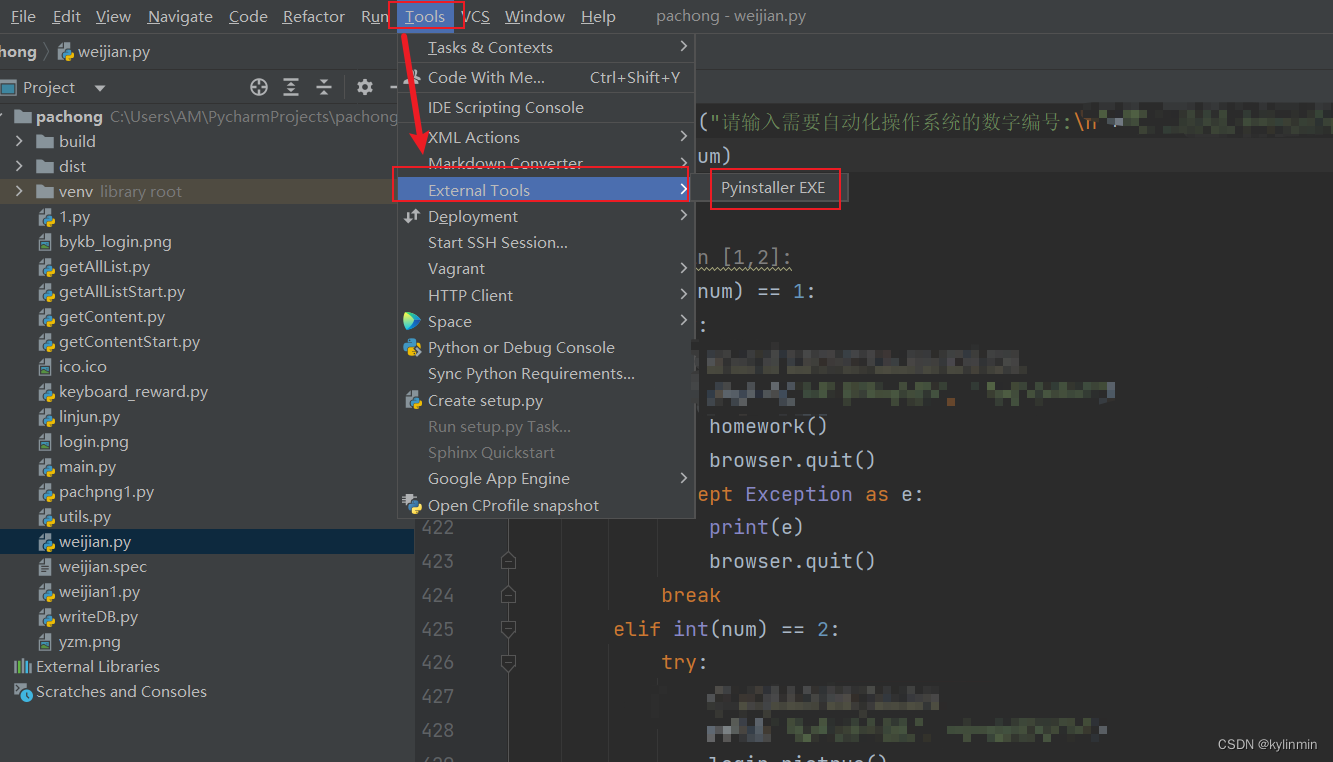Open XML Actions submenu
This screenshot has height=762, width=1333.
(x=546, y=137)
